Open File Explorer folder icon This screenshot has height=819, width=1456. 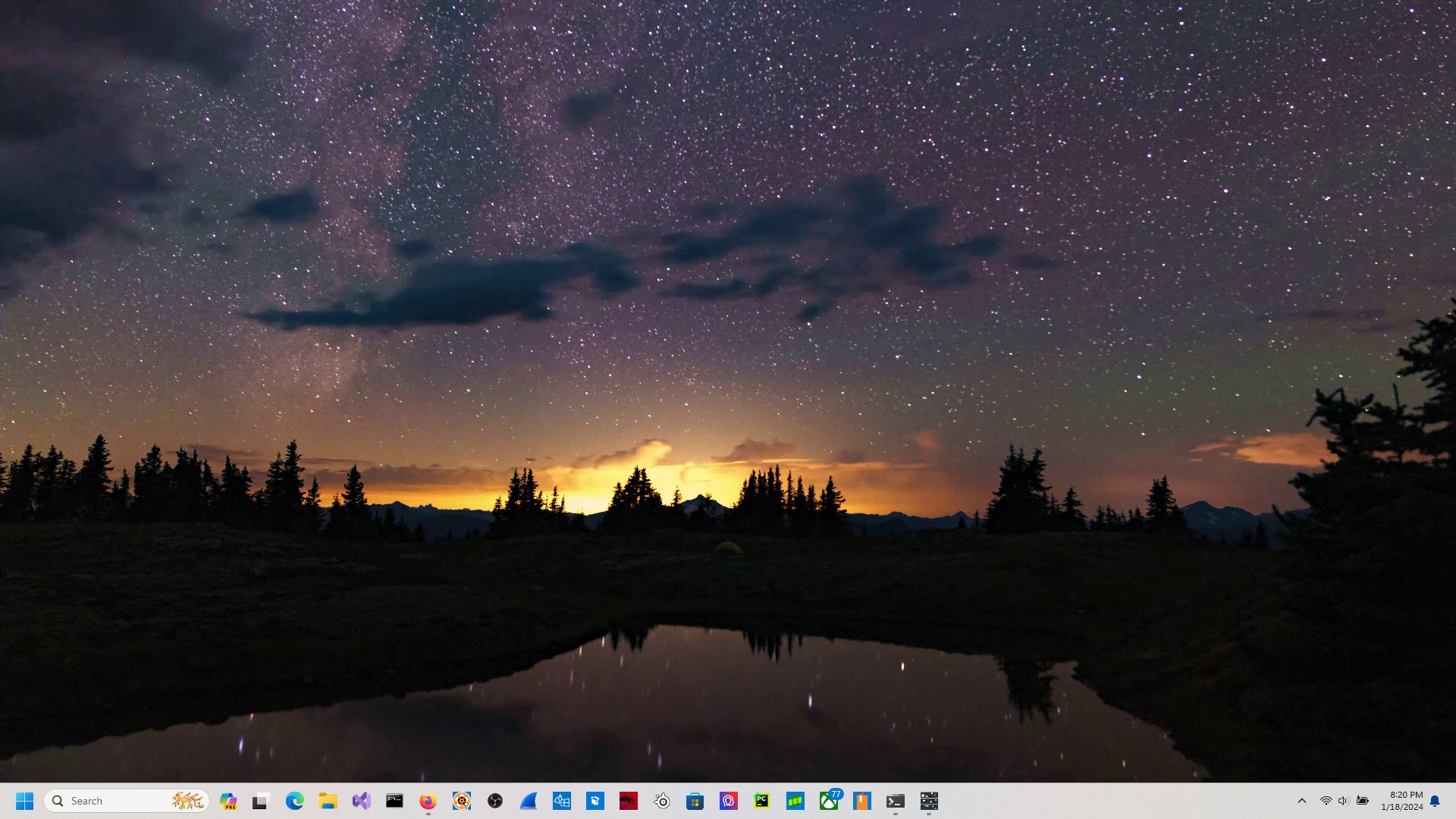[x=328, y=801]
